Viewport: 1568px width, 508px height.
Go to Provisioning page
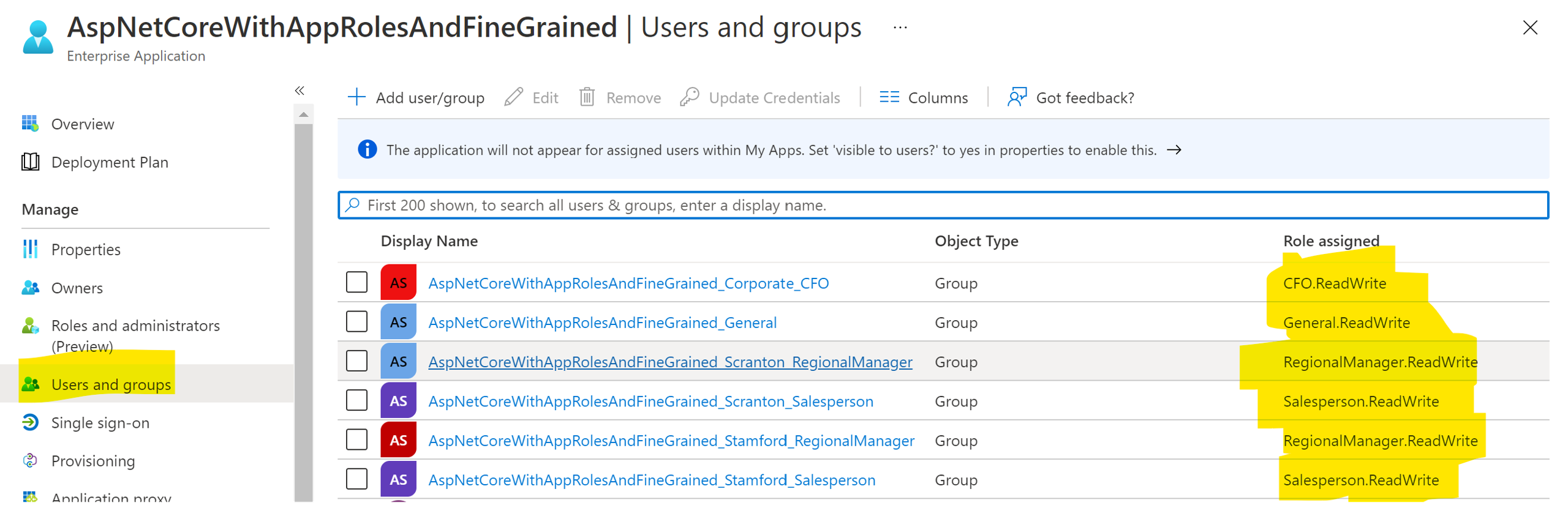click(93, 461)
